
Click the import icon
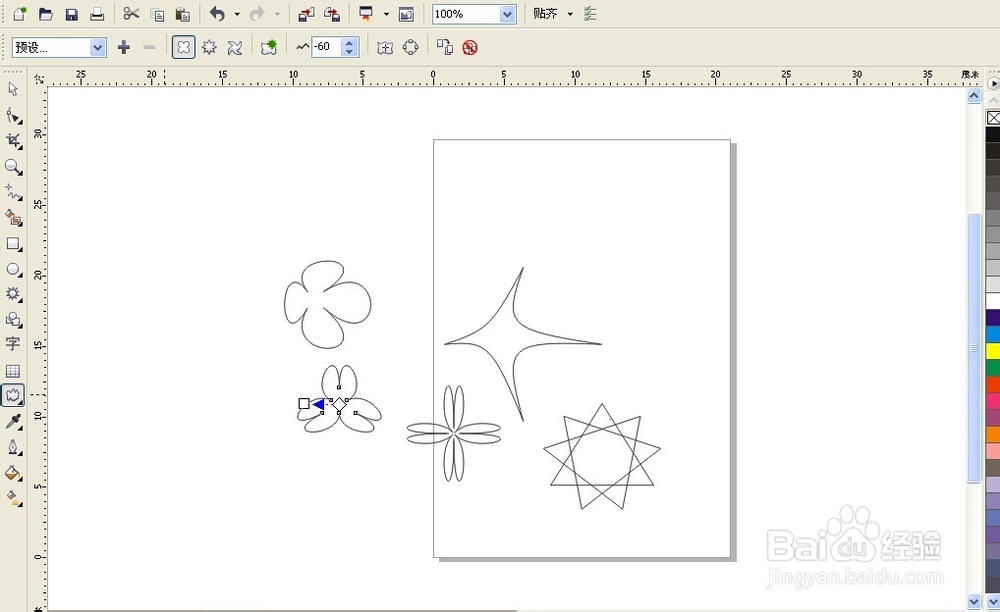(306, 13)
